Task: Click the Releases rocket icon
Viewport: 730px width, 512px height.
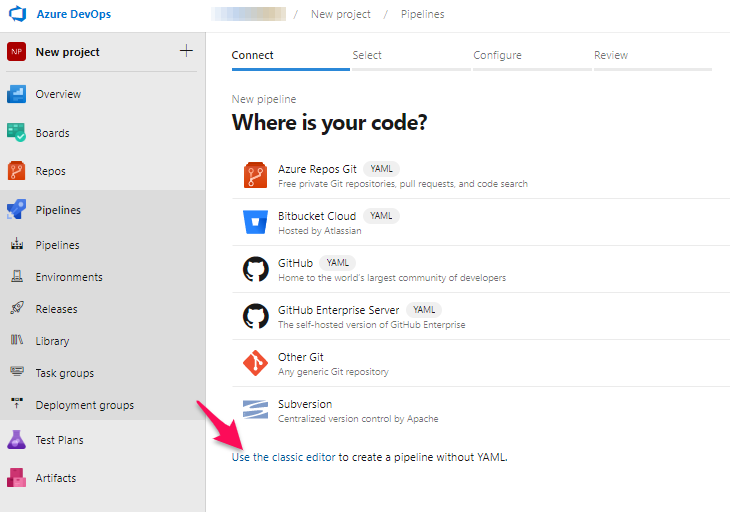Action: coord(17,309)
